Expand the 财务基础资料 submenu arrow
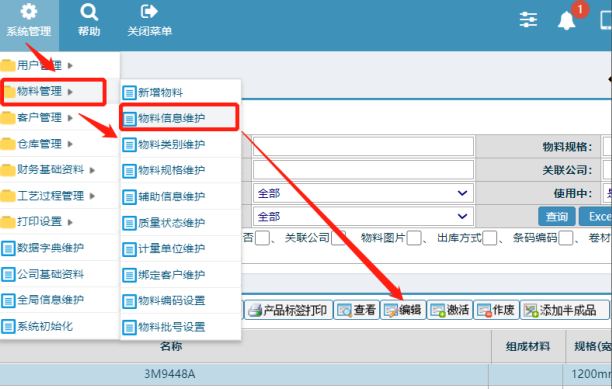612x389 pixels. pyautogui.click(x=92, y=170)
